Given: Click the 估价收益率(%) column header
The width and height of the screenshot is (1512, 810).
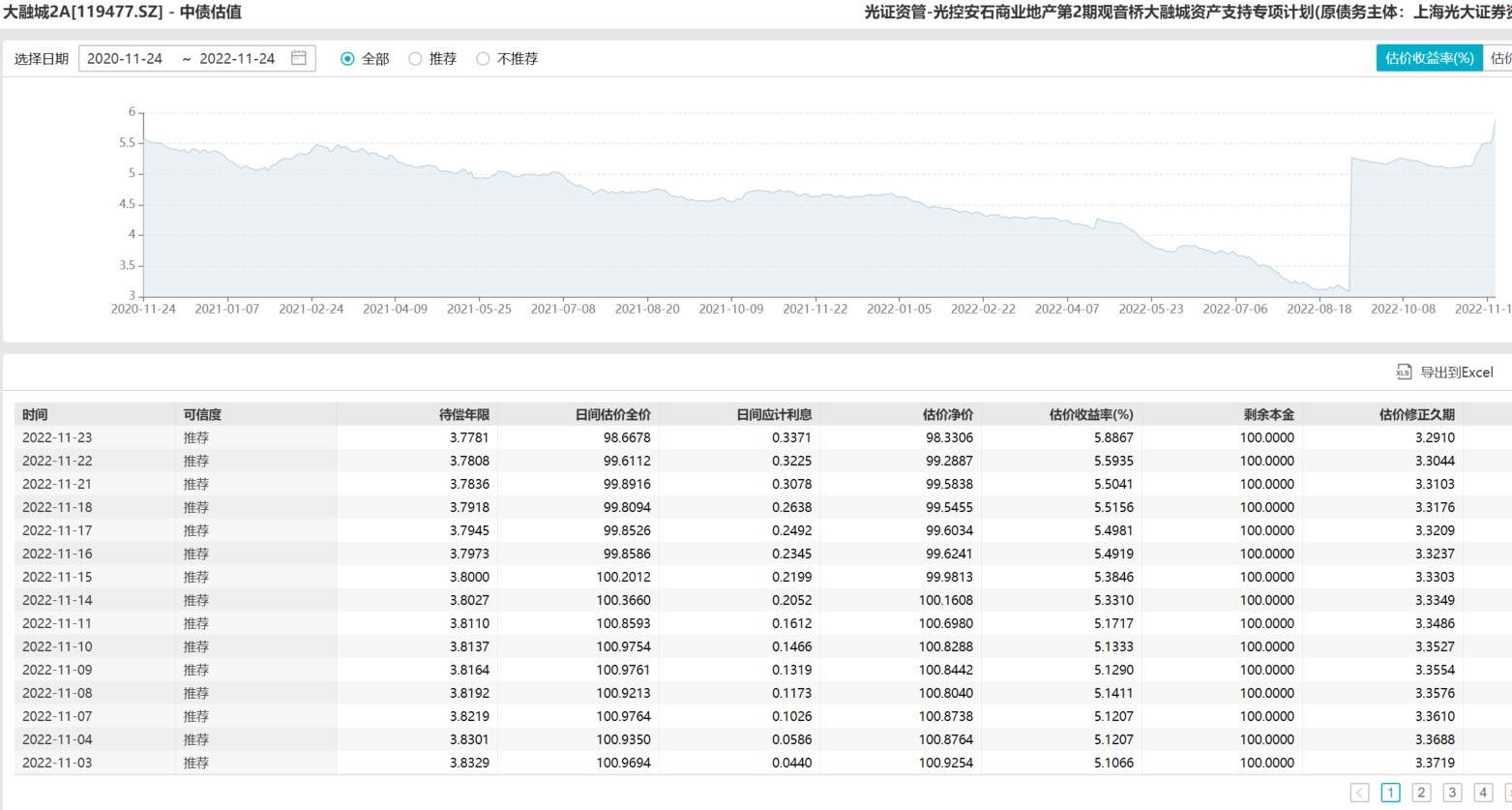Looking at the screenshot, I should pyautogui.click(x=1090, y=414).
